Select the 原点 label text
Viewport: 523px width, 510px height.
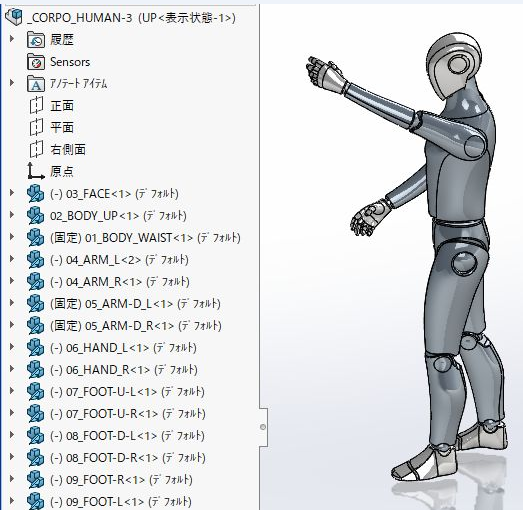point(62,171)
